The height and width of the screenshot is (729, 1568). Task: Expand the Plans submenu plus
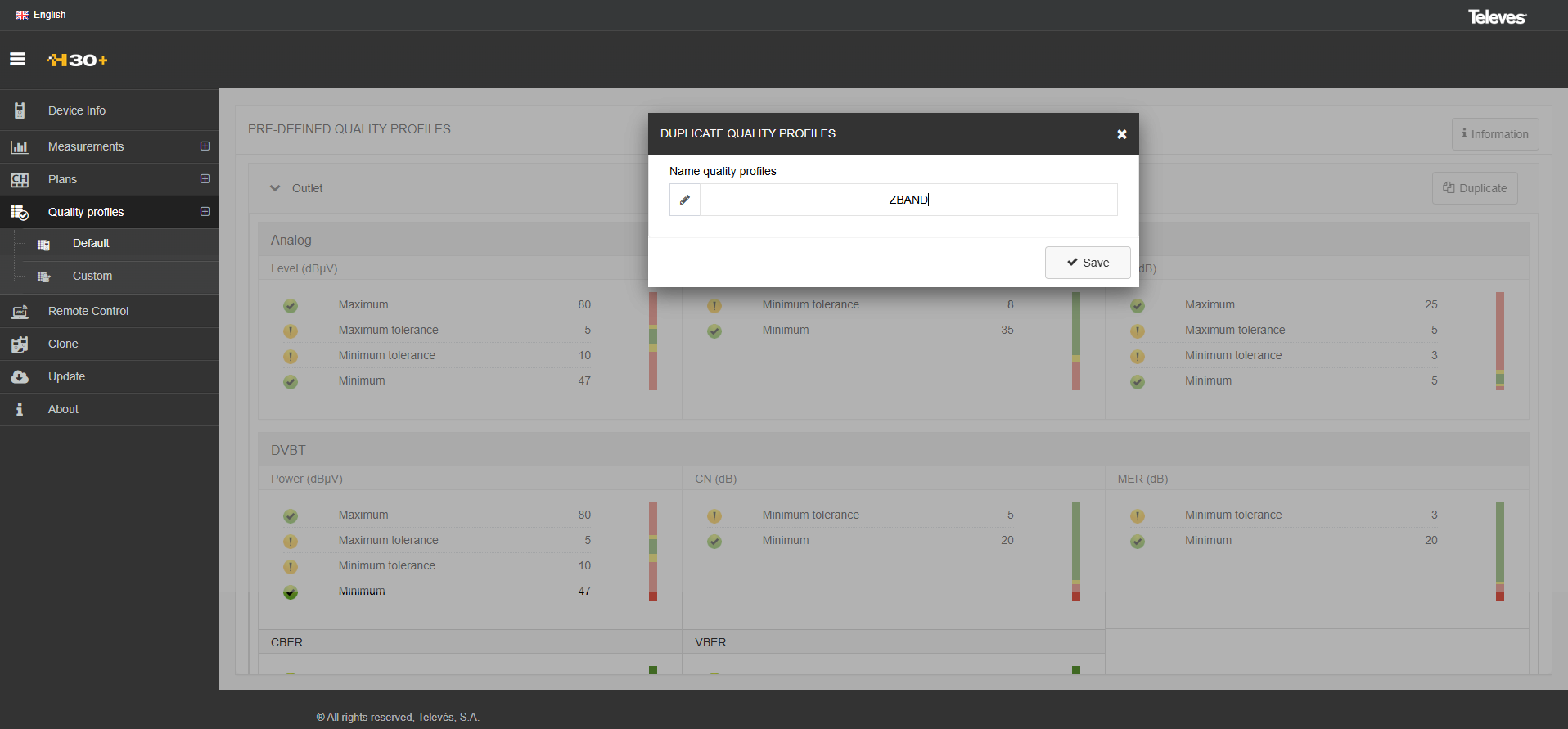[205, 179]
